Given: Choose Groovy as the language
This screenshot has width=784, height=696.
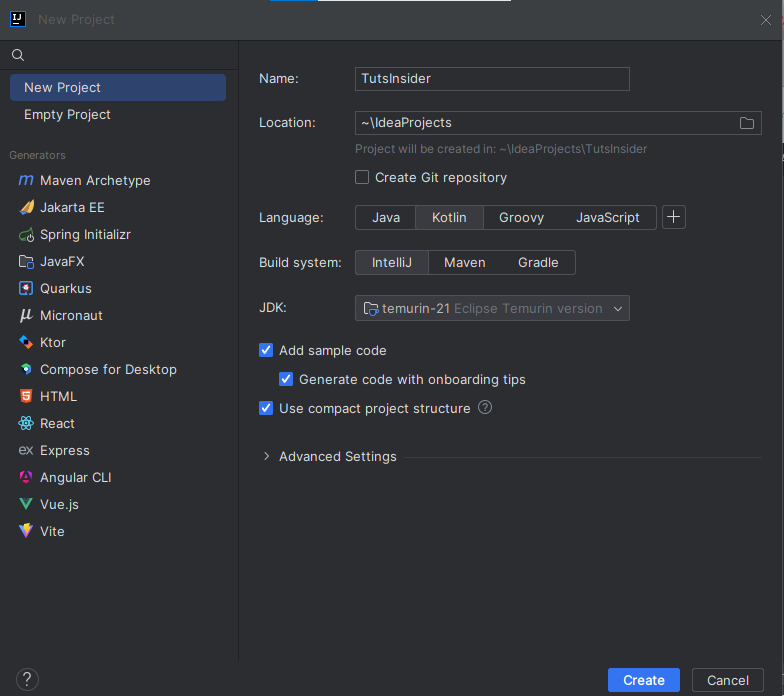Looking at the screenshot, I should [x=521, y=218].
